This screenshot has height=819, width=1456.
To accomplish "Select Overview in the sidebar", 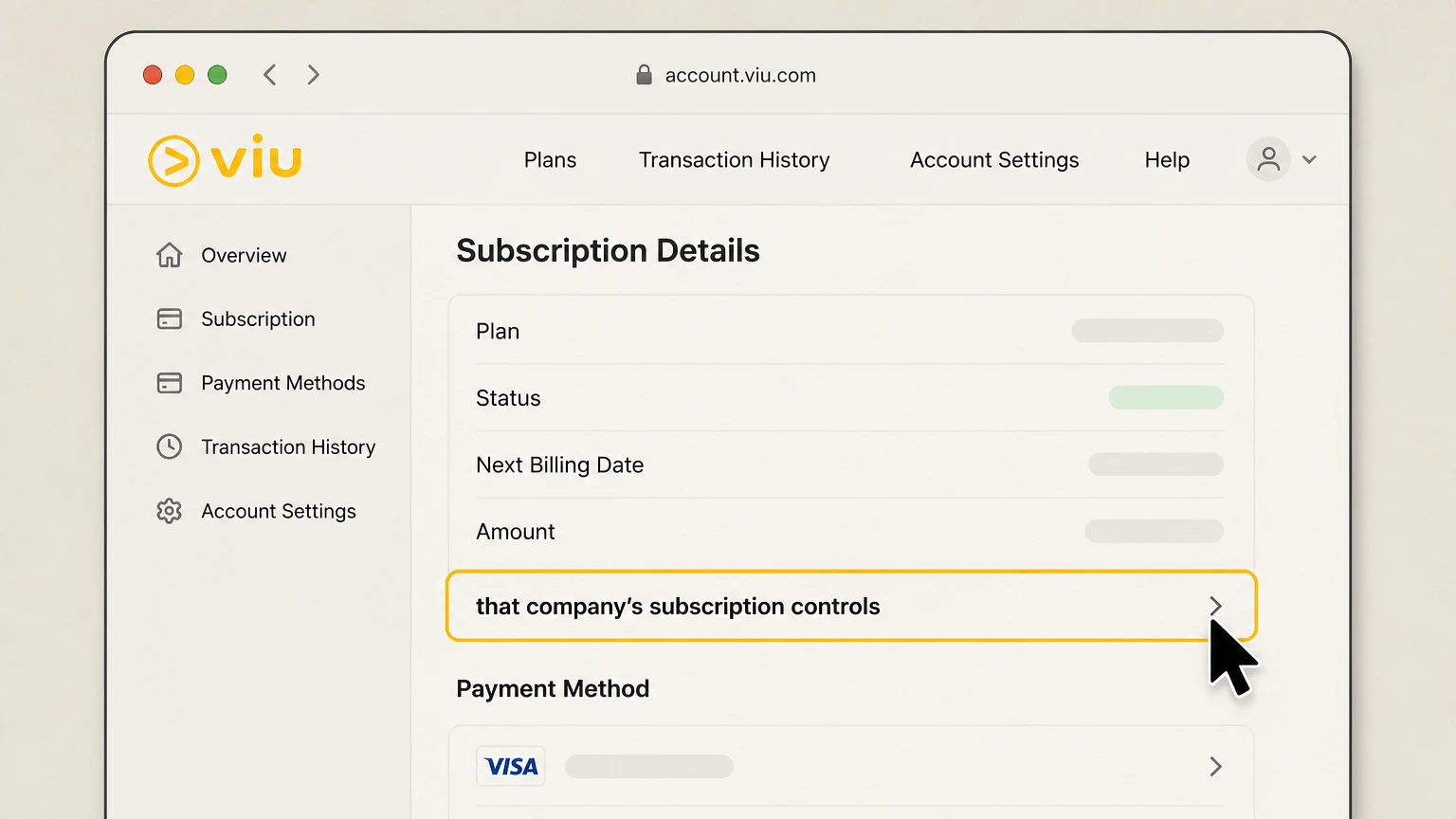I will 244,255.
